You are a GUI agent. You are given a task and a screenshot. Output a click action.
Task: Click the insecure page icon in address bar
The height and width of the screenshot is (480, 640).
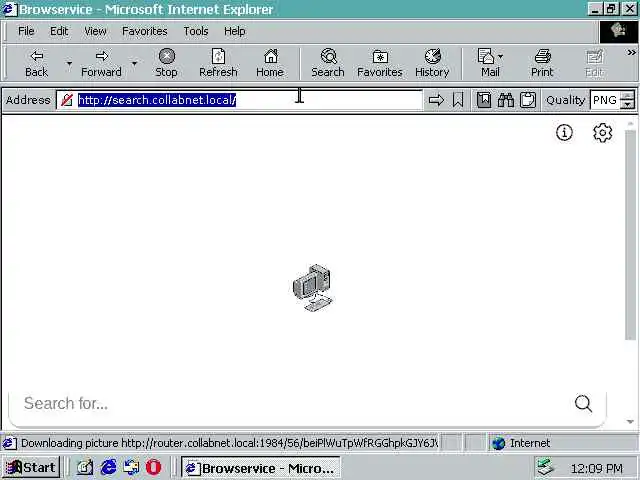[67, 100]
